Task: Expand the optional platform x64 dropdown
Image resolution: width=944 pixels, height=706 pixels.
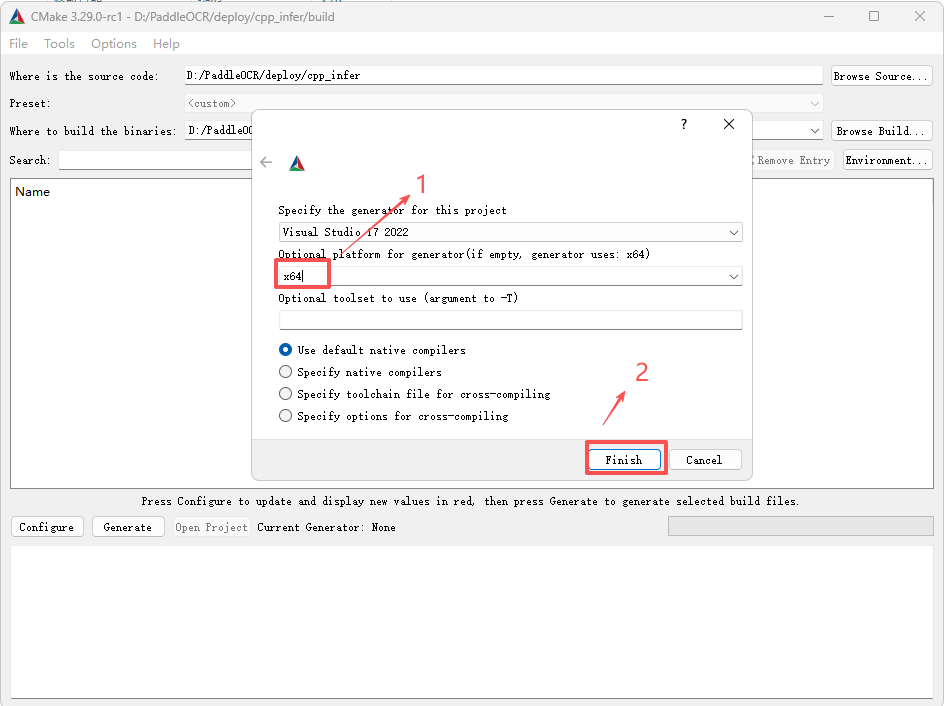Action: (733, 276)
